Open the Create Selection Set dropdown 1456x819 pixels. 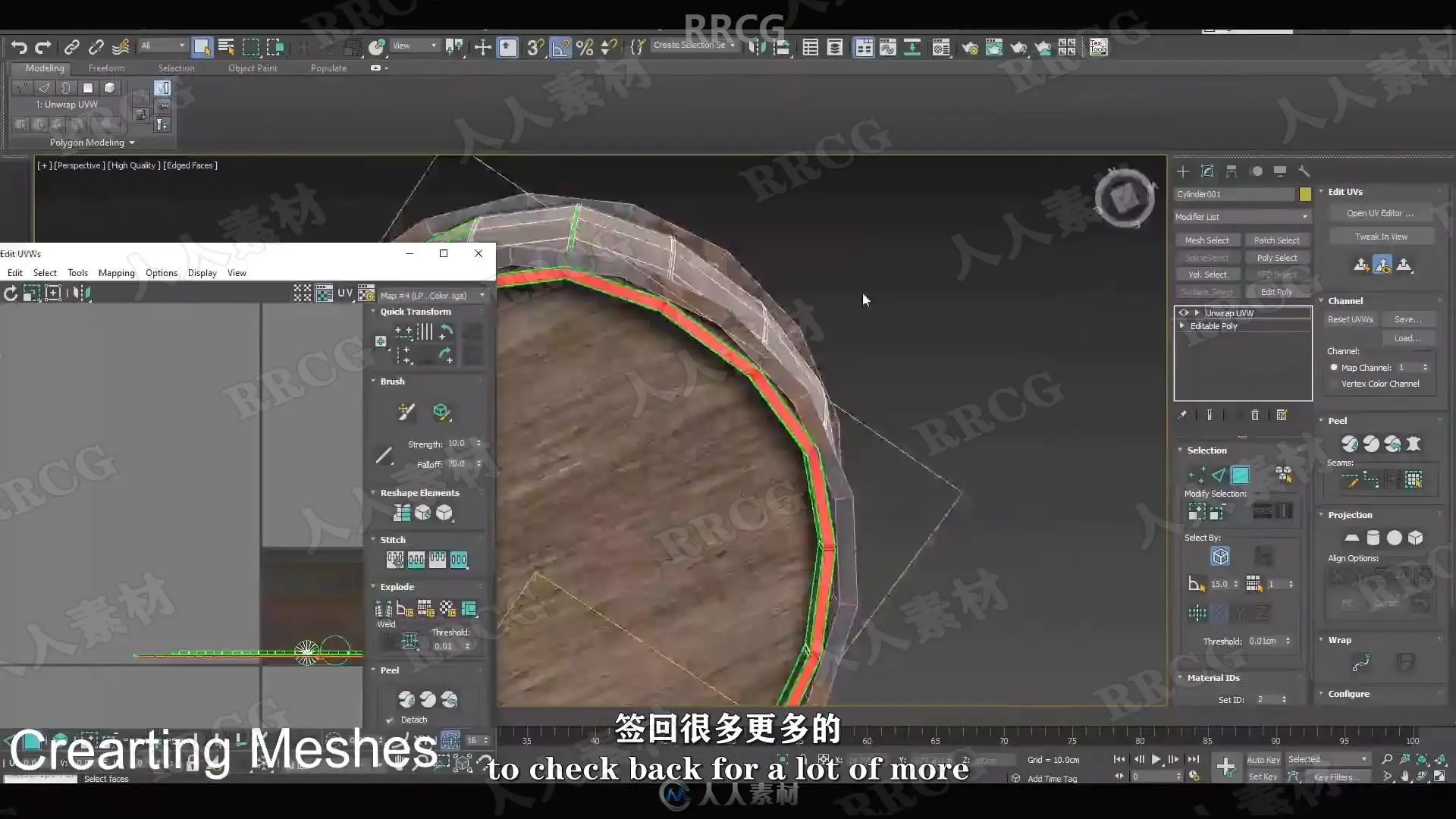tap(694, 45)
